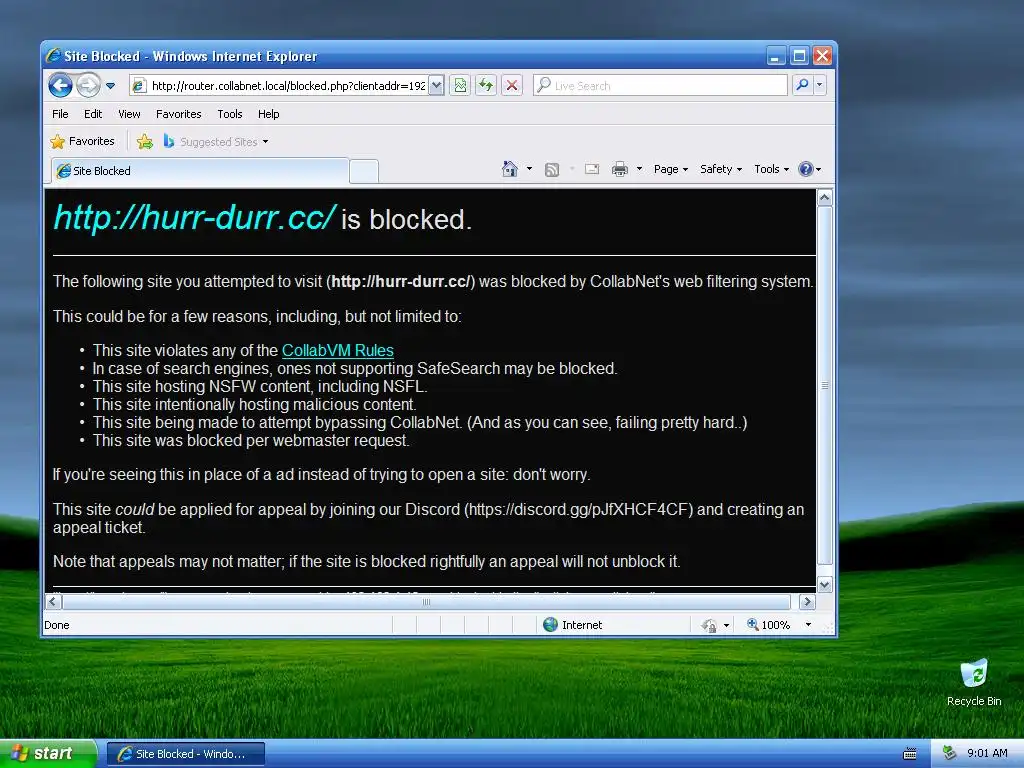The width and height of the screenshot is (1024, 768).
Task: Follow the CollabVM Rules link
Action: click(338, 351)
